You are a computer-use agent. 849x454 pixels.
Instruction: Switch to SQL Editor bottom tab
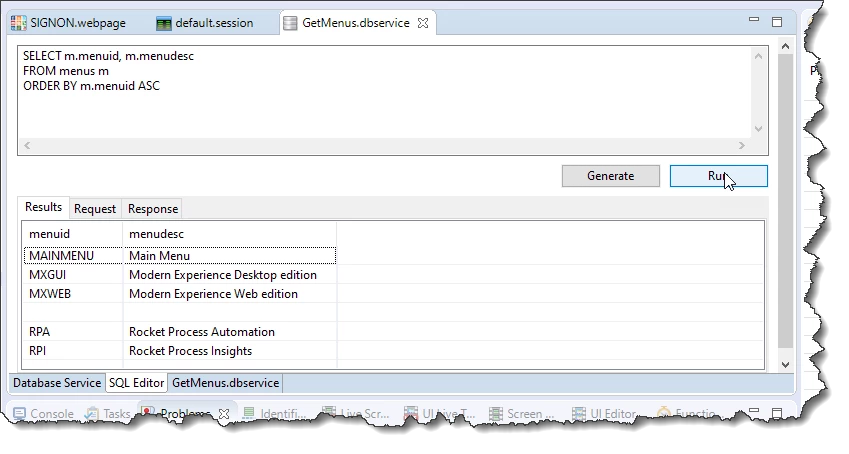(x=136, y=383)
